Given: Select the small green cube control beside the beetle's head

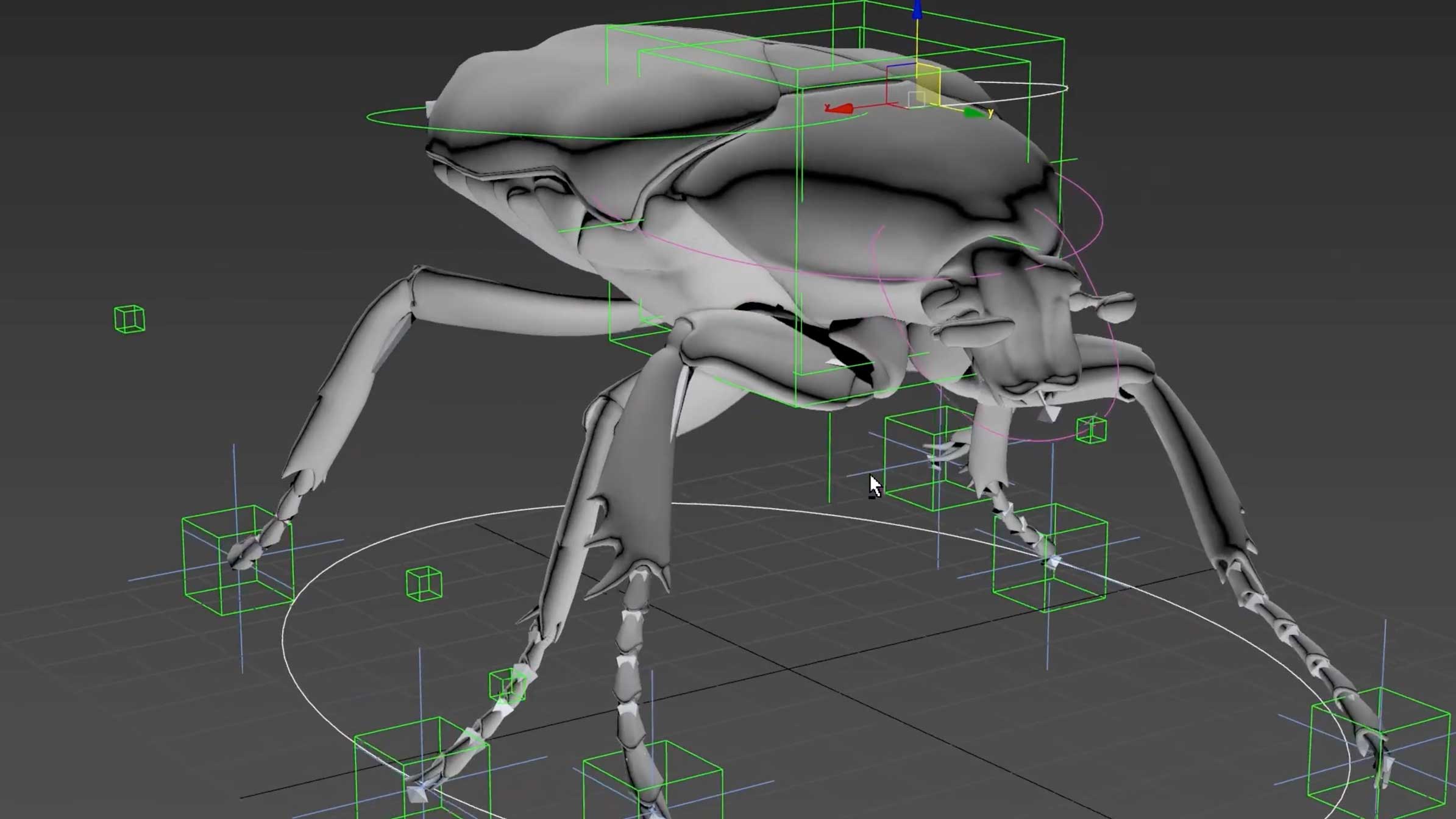Looking at the screenshot, I should click(x=1091, y=430).
